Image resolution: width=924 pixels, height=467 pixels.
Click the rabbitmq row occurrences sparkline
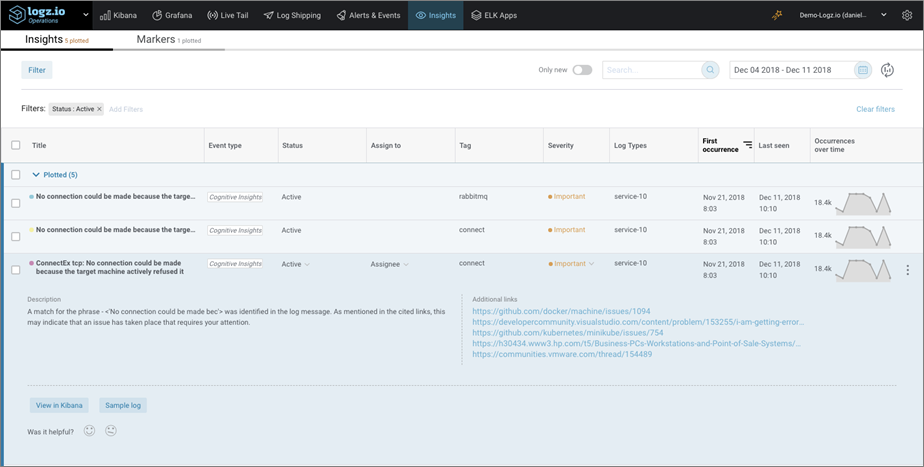863,203
